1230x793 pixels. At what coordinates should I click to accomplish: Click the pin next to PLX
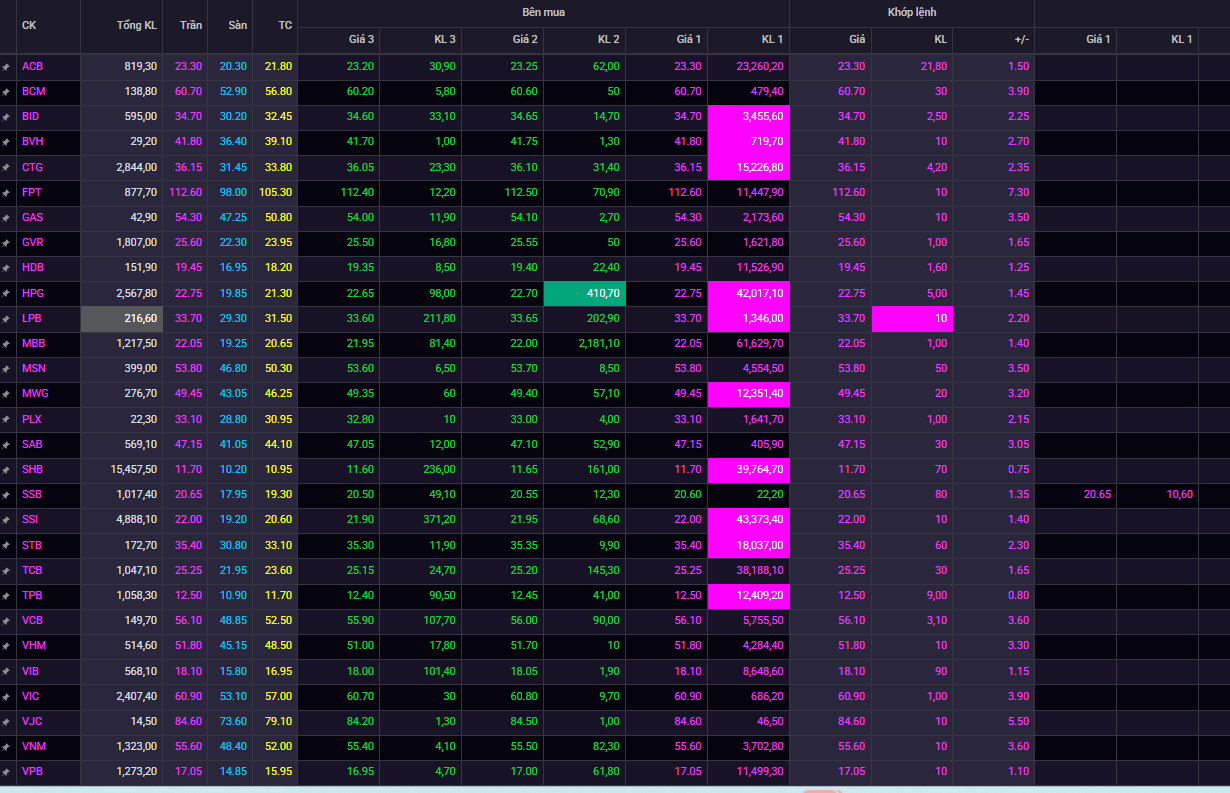(x=6, y=420)
